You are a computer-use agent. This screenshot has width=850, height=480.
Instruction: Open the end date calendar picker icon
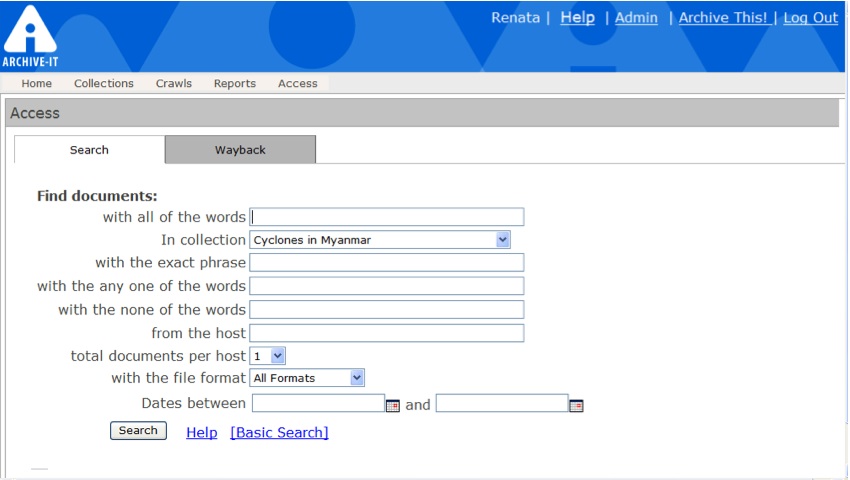click(576, 405)
